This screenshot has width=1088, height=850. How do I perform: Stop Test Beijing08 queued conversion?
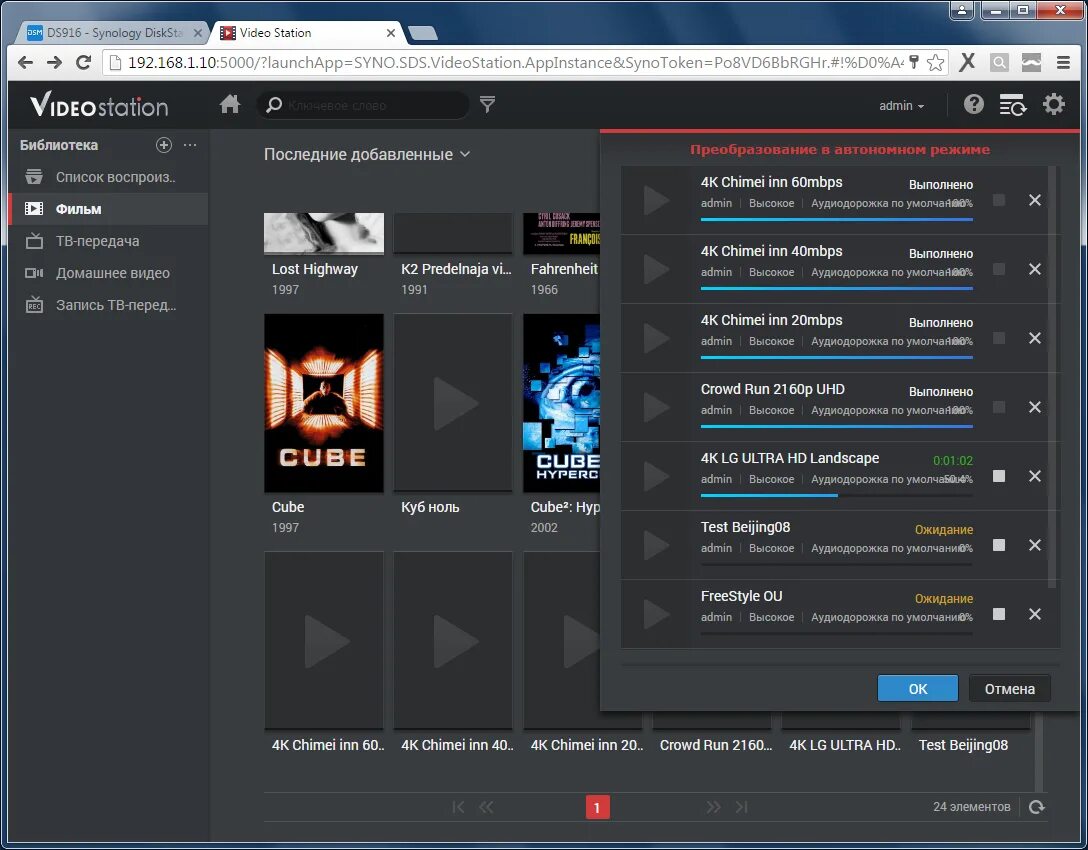pyautogui.click(x=999, y=545)
